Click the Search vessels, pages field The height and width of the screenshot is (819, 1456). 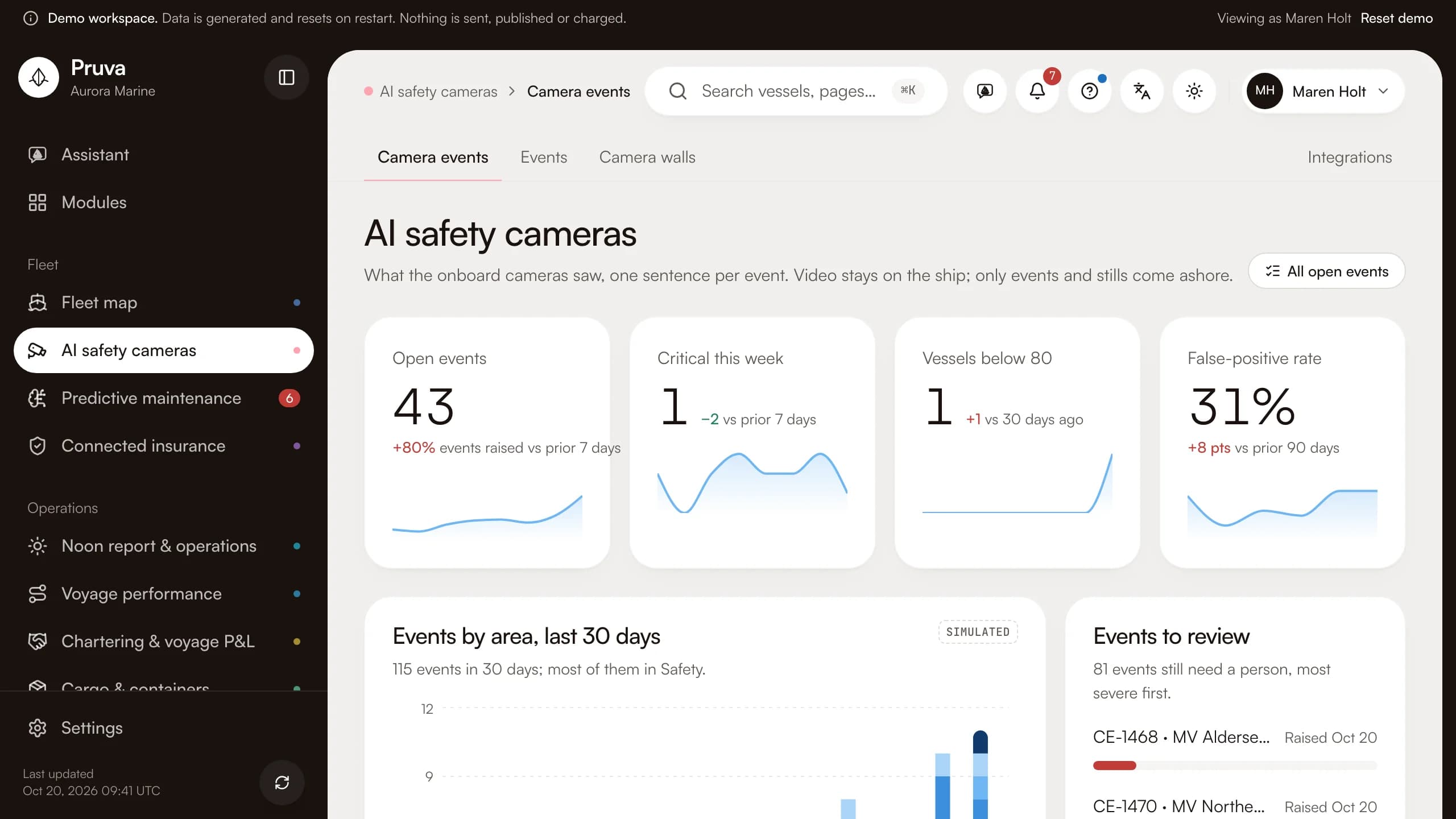796,91
